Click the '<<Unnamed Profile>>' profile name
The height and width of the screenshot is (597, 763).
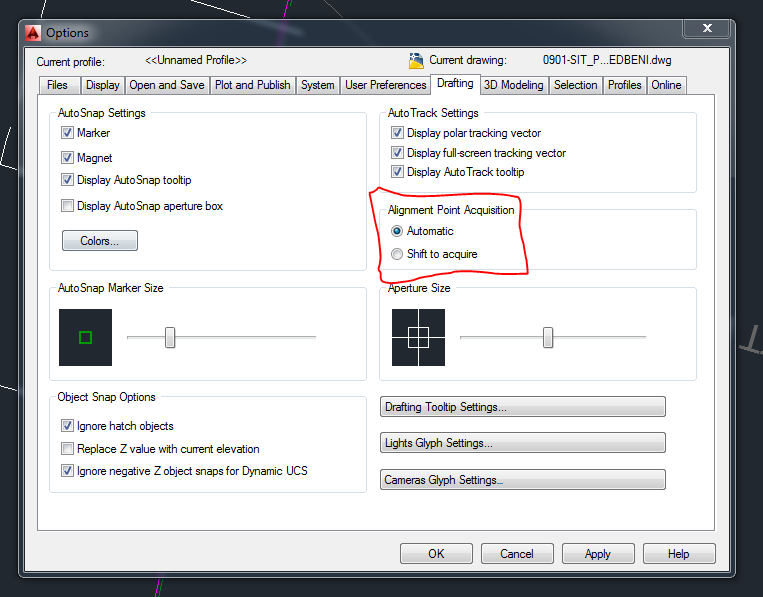(196, 60)
